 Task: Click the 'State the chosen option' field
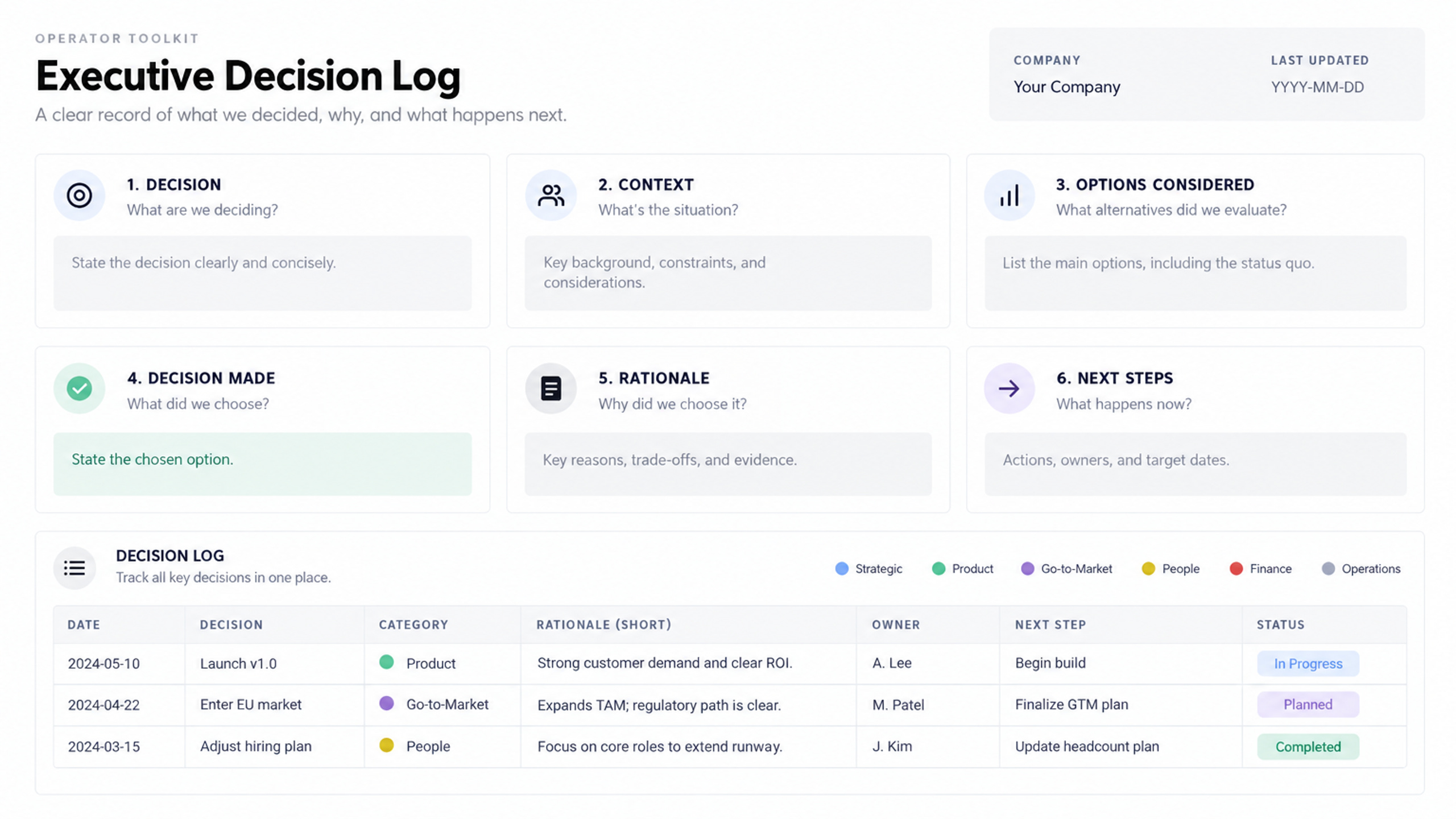262,464
